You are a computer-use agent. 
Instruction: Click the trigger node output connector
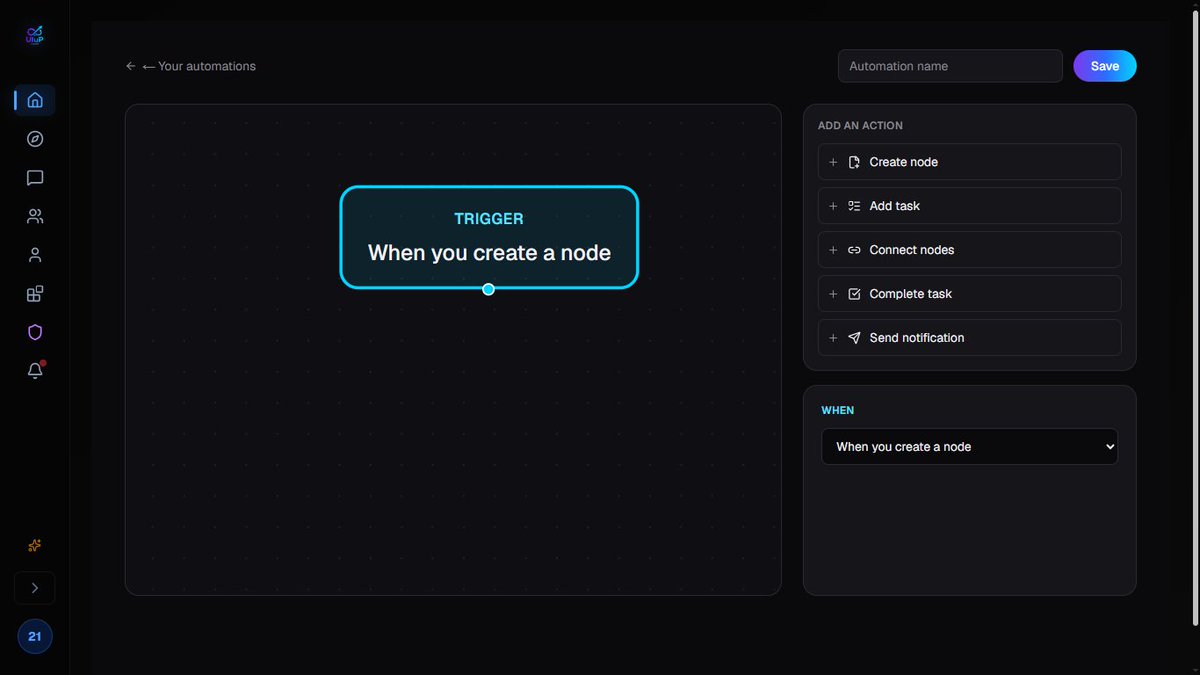pos(488,289)
